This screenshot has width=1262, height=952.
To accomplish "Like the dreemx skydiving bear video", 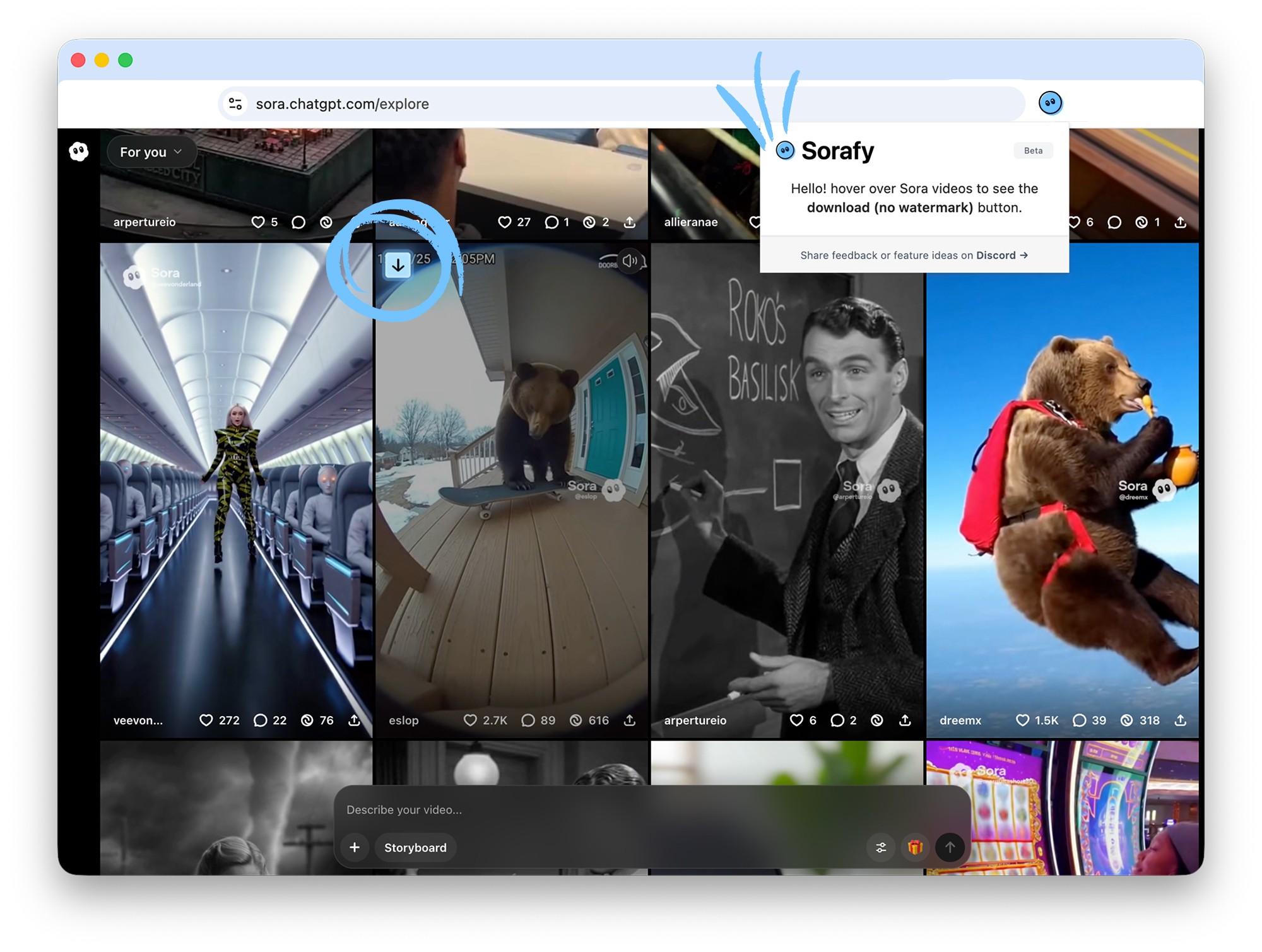I will (1022, 720).
